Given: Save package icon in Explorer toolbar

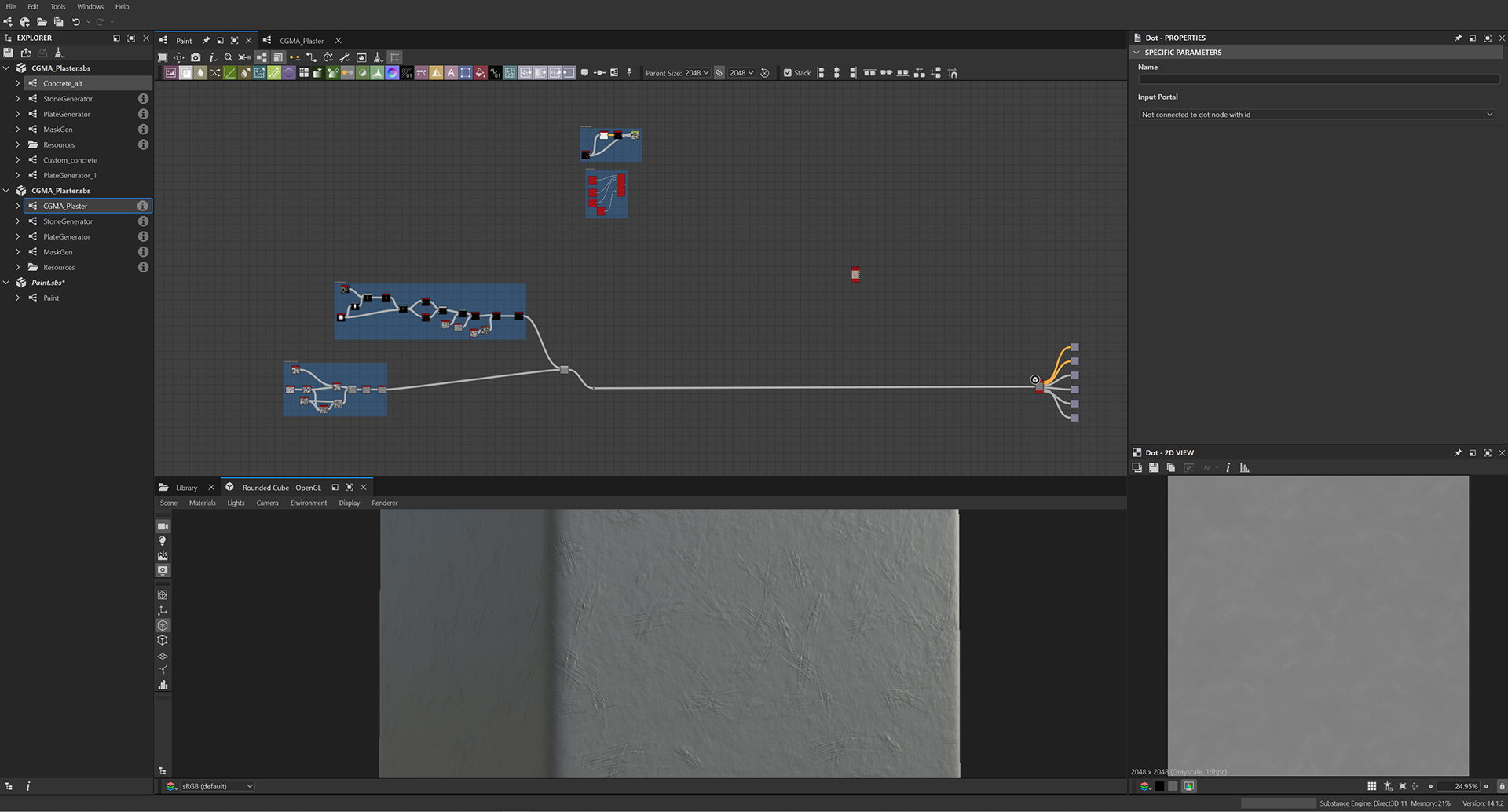Looking at the screenshot, I should tap(9, 53).
